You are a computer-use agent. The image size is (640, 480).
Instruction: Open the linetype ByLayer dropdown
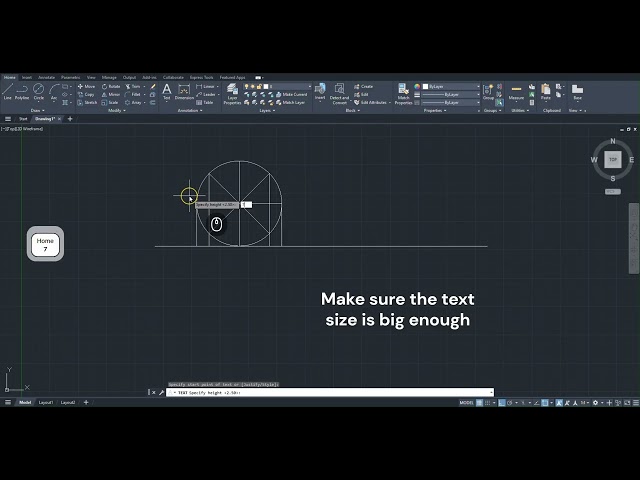pyautogui.click(x=451, y=102)
